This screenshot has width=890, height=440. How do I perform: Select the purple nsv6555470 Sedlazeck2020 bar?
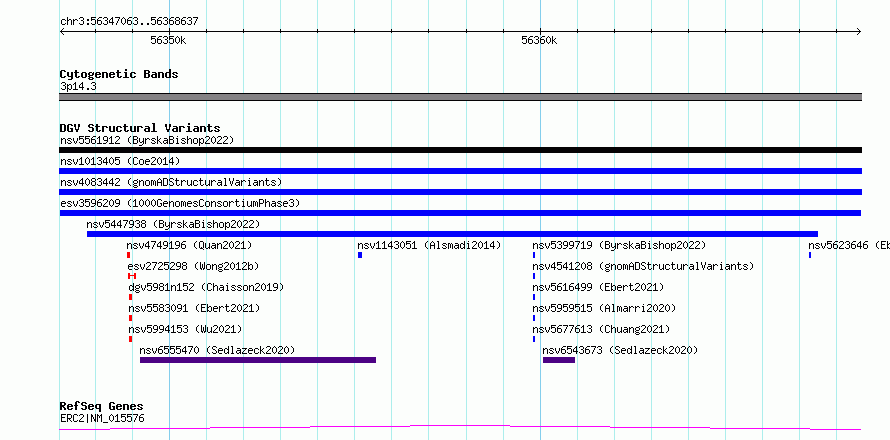click(258, 360)
